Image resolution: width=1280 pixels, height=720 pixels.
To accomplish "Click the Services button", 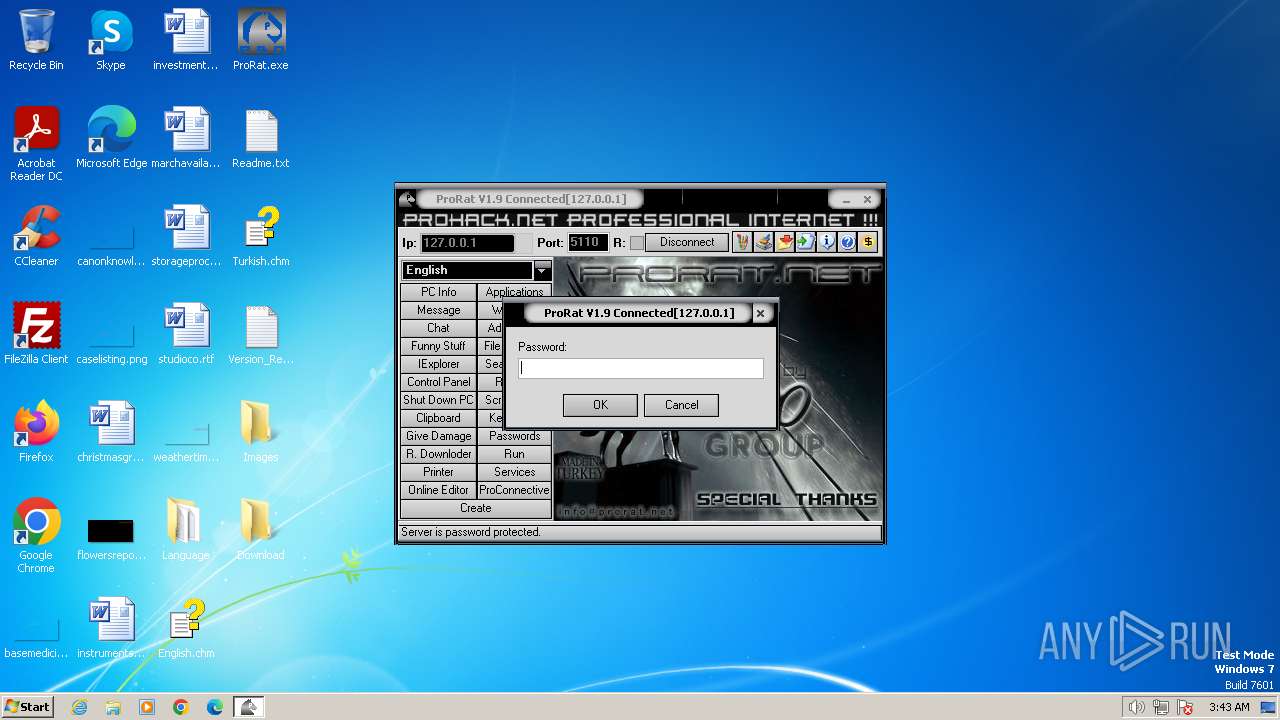I will [514, 472].
